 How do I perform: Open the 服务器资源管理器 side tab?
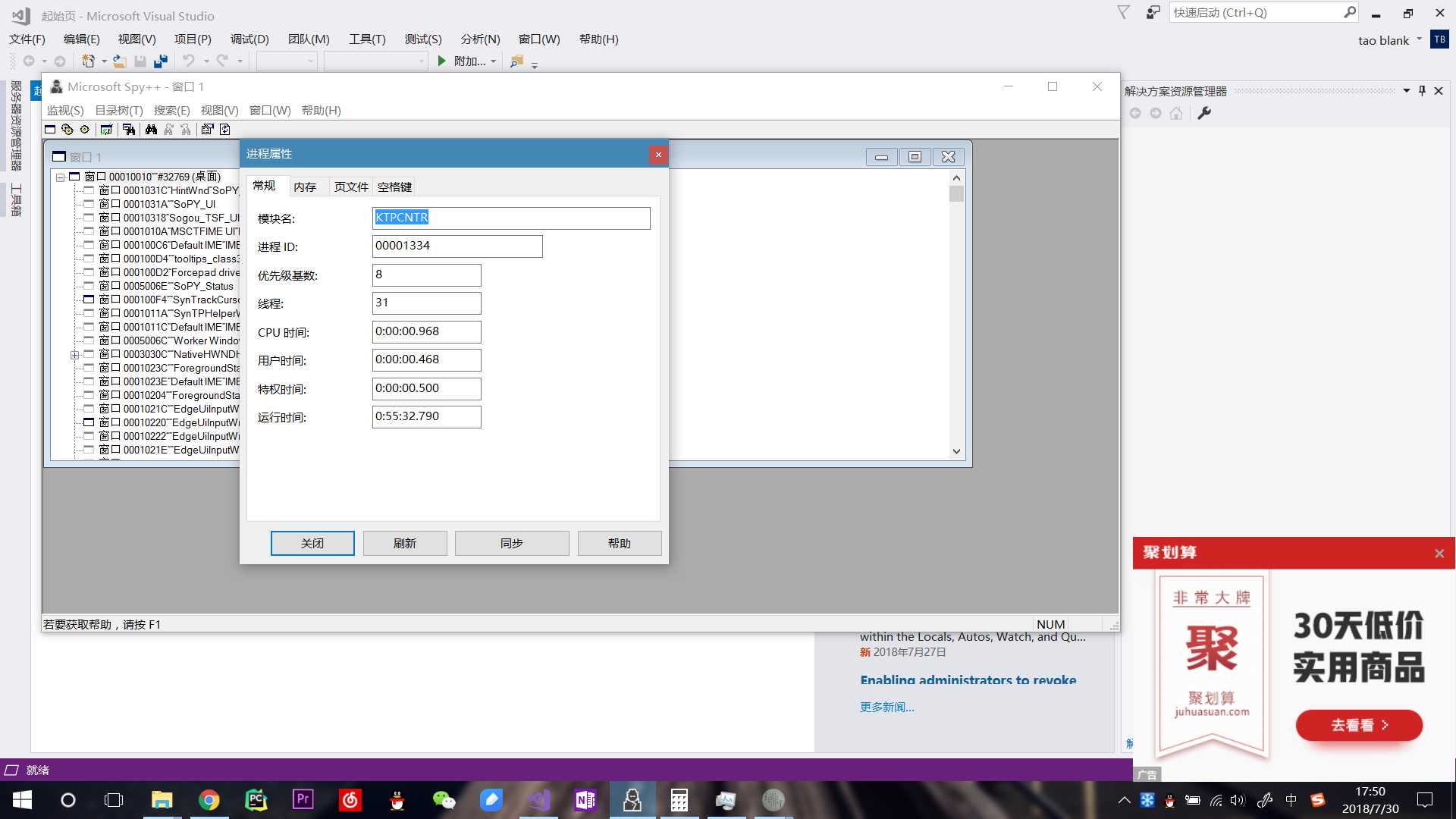[15, 126]
